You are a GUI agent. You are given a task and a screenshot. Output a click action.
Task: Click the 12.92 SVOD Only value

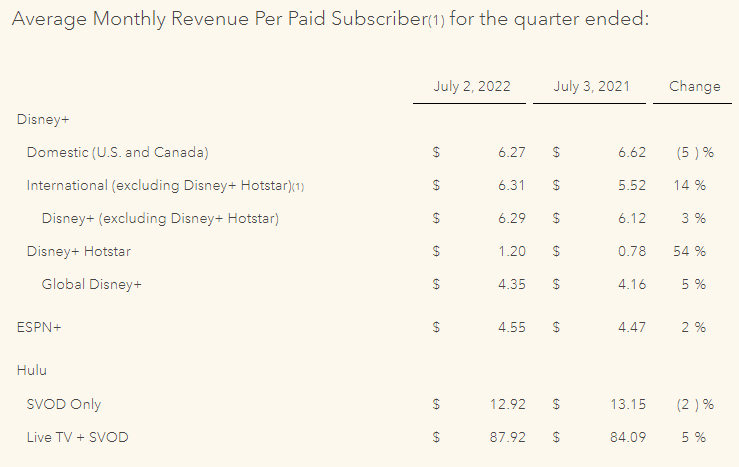508,404
